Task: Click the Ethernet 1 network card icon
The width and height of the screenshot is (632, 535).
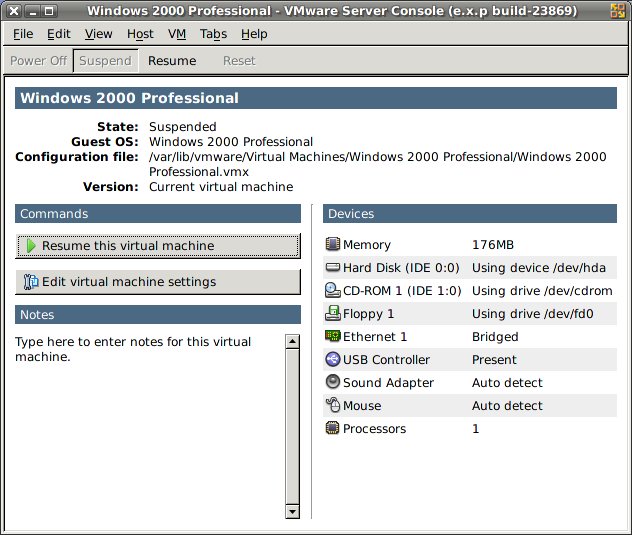Action: (x=334, y=337)
